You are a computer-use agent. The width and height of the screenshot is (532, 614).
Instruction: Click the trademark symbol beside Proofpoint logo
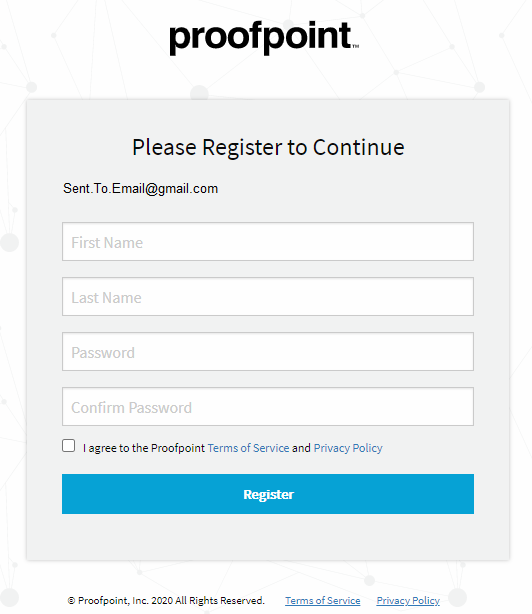355,46
